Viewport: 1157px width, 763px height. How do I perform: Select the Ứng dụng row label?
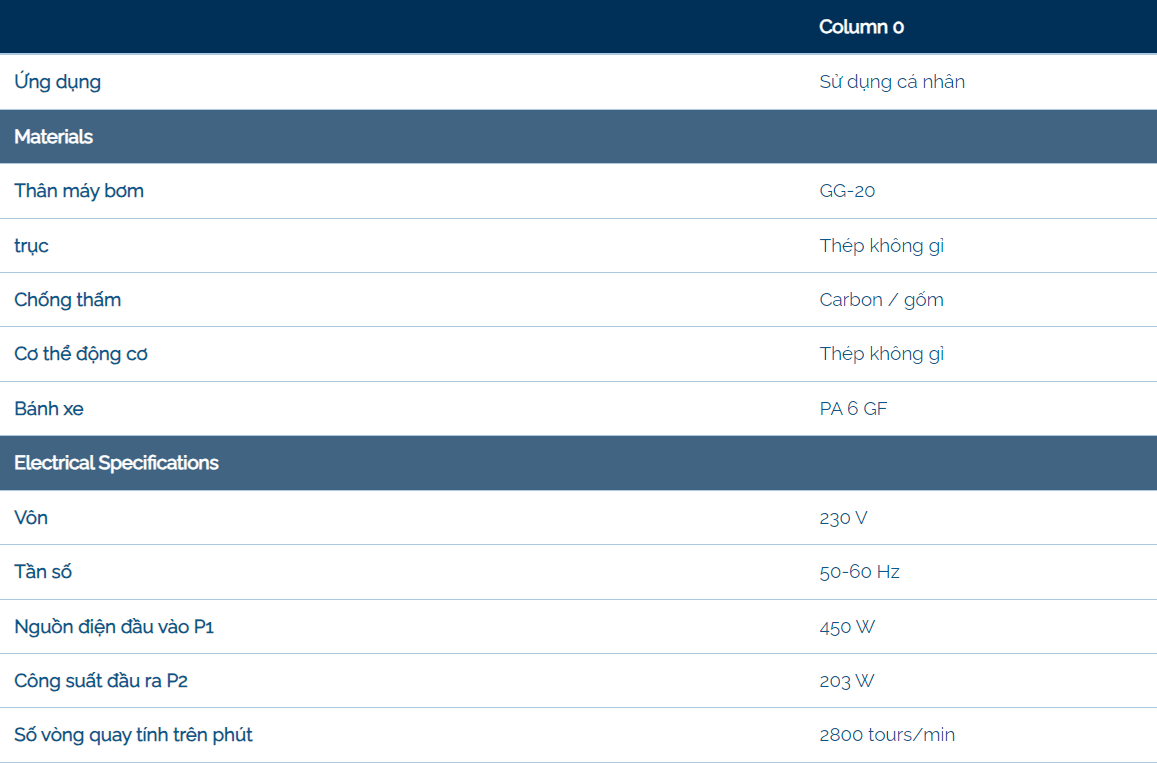(x=58, y=82)
